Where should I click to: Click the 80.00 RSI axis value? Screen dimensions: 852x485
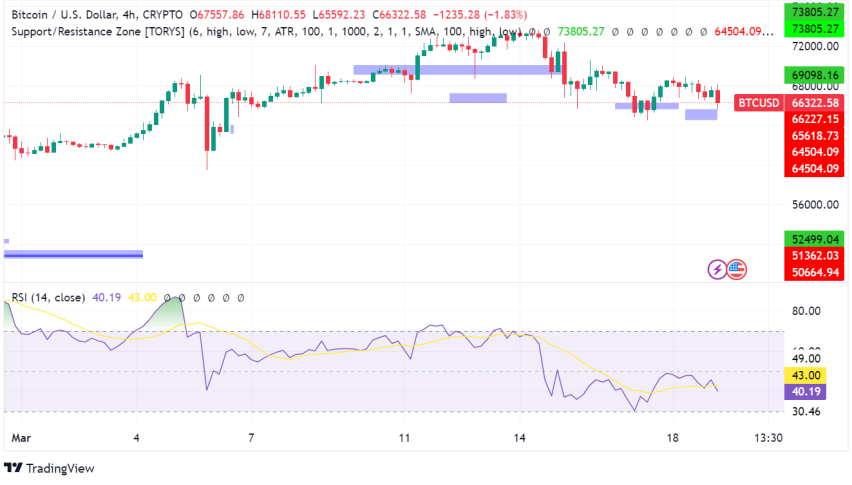[806, 311]
